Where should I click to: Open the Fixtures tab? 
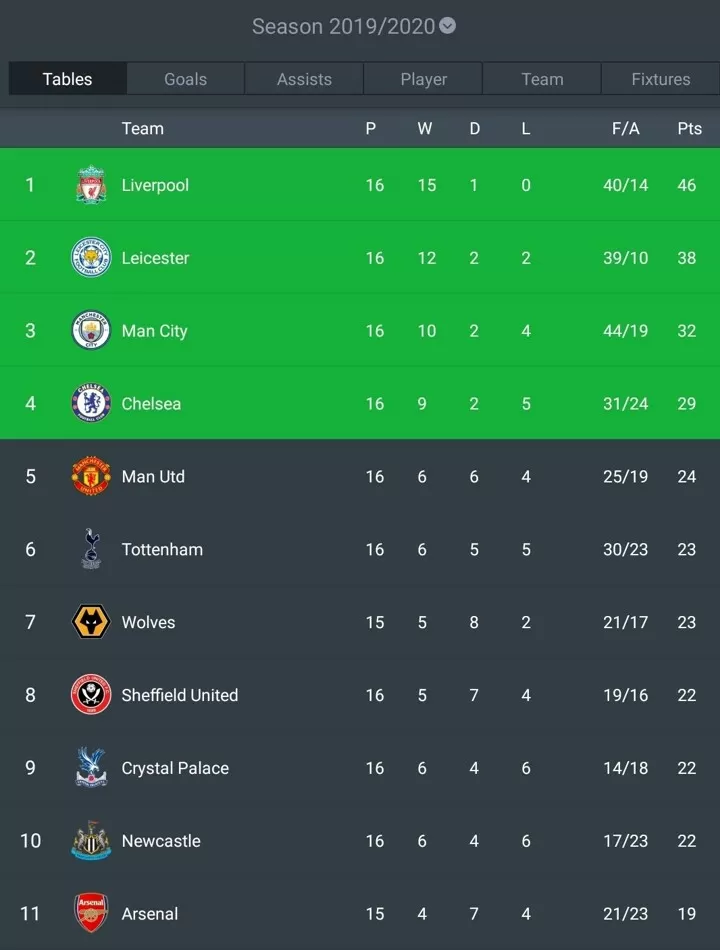click(x=661, y=79)
